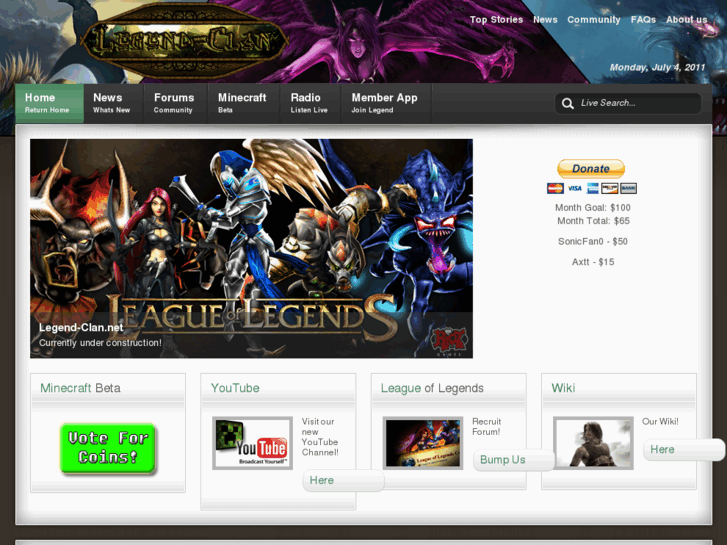
Task: Click the Month Goal: $100 text
Action: coord(593,208)
